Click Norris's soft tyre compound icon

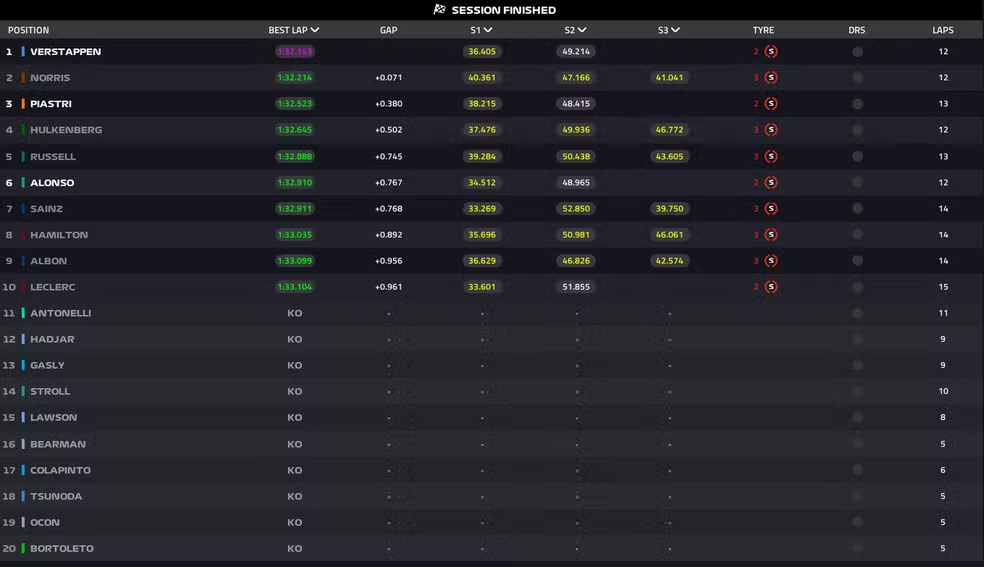(x=771, y=78)
